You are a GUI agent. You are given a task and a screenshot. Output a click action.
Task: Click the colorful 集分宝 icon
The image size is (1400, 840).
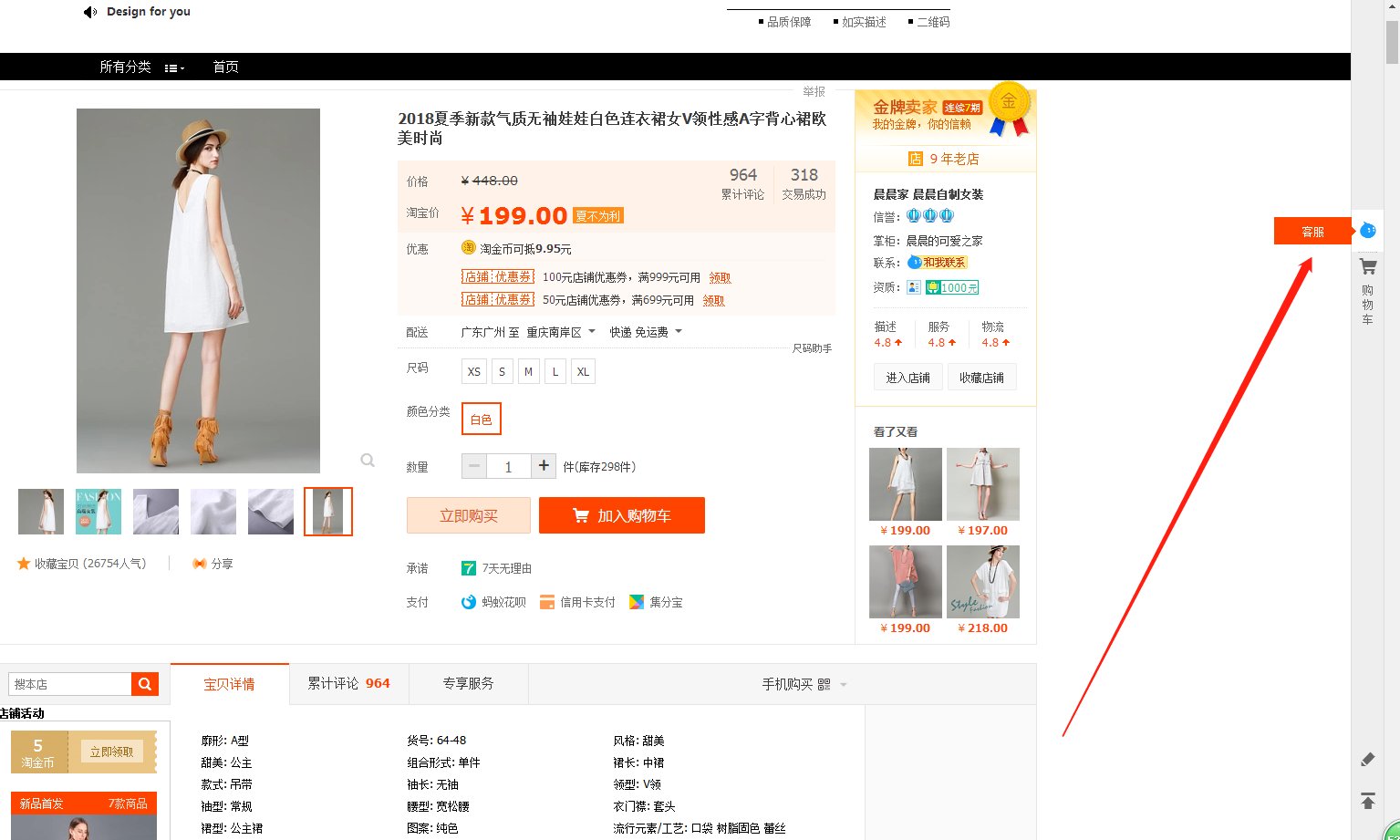coord(637,601)
